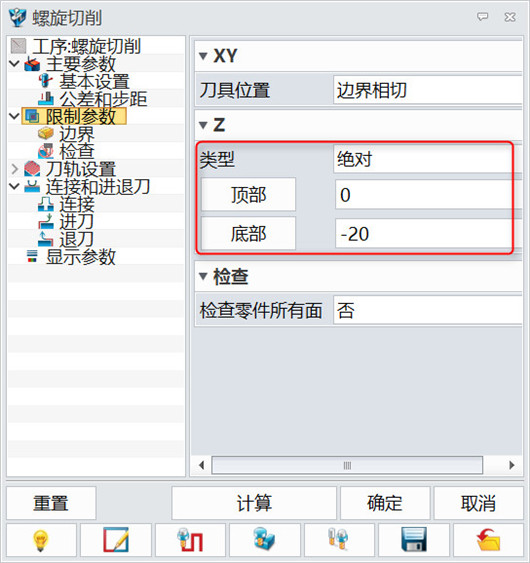Click the folder with red arrow icon
This screenshot has width=530, height=563.
pos(488,540)
